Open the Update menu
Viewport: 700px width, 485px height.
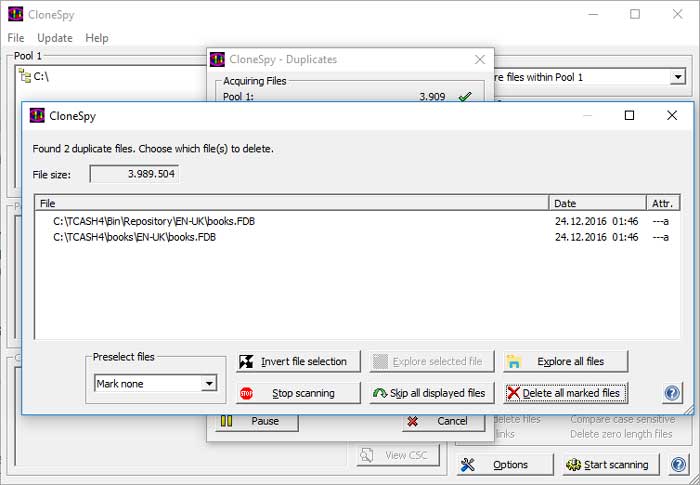[x=55, y=38]
